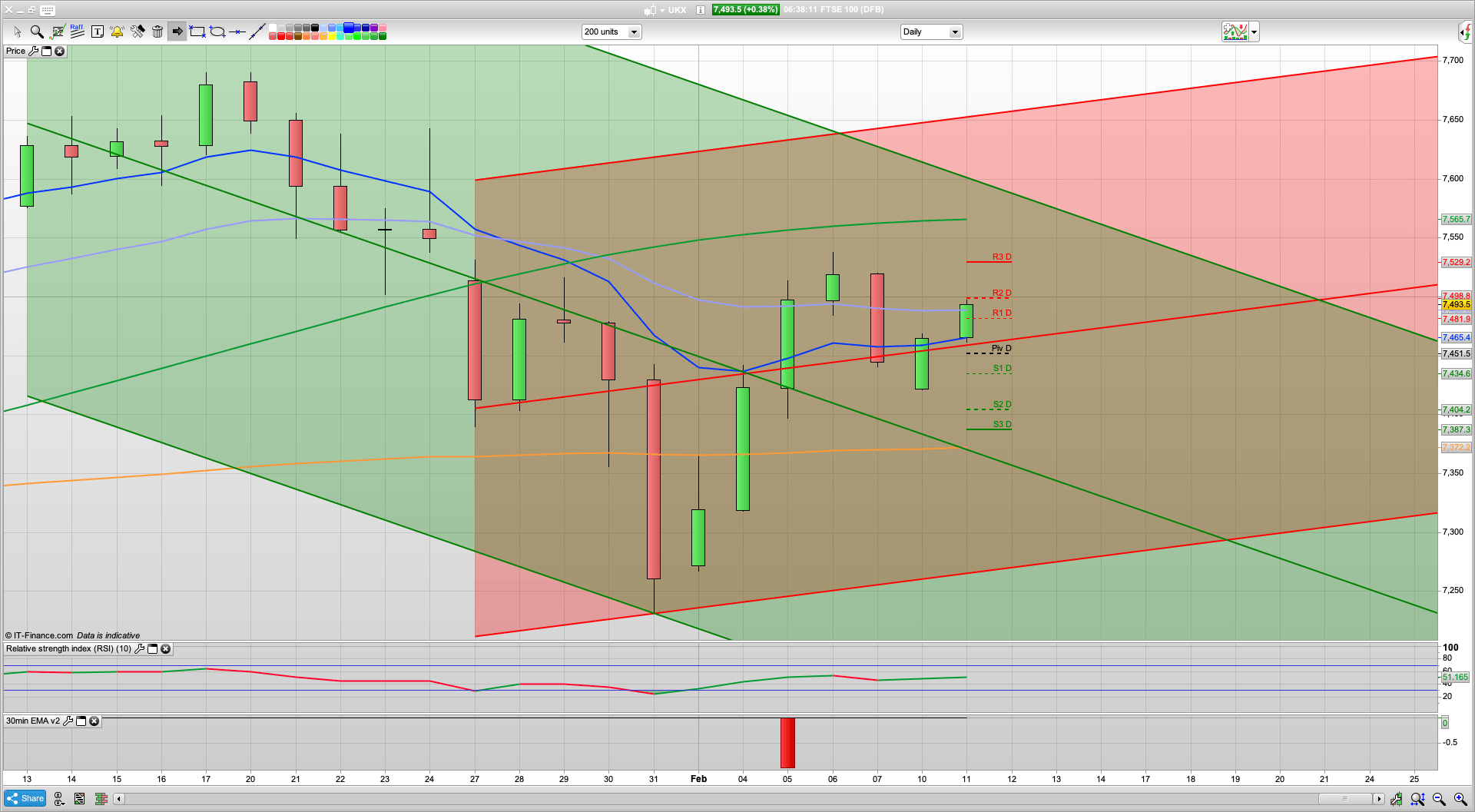Open the chart style dropdown arrow
This screenshot has height=812, width=1475.
pyautogui.click(x=1255, y=32)
